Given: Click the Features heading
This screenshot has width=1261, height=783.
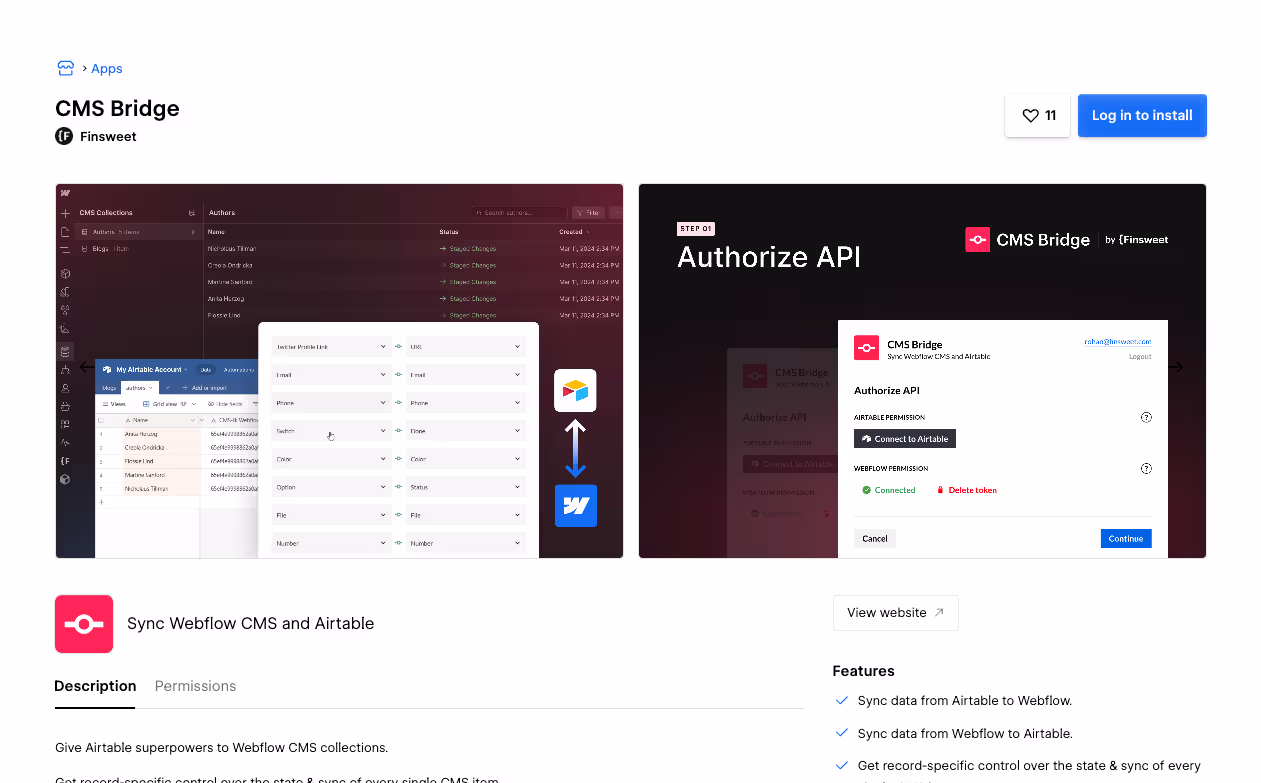Looking at the screenshot, I should pyautogui.click(x=863, y=671).
